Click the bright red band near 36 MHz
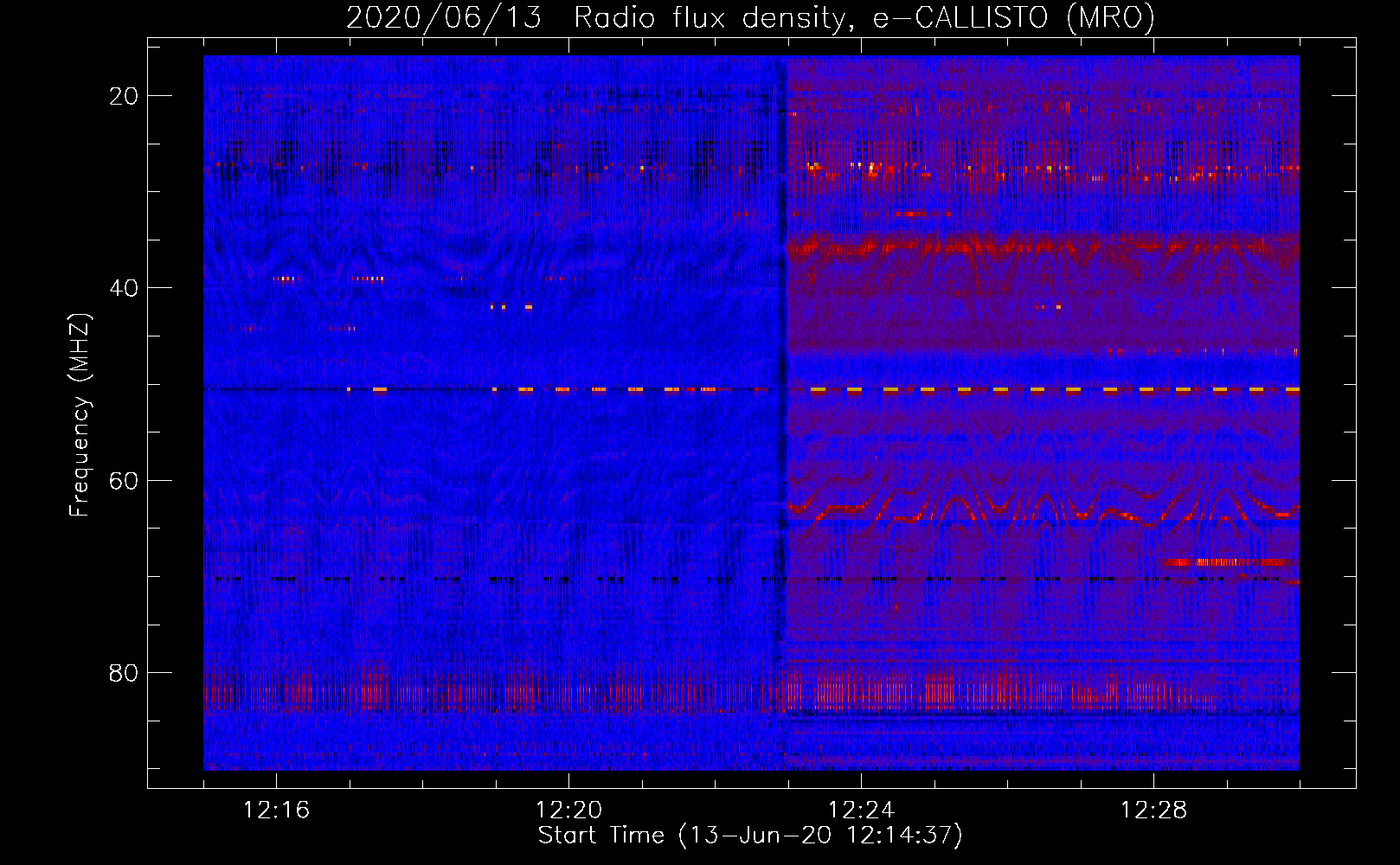This screenshot has width=1400, height=865. 1043,249
